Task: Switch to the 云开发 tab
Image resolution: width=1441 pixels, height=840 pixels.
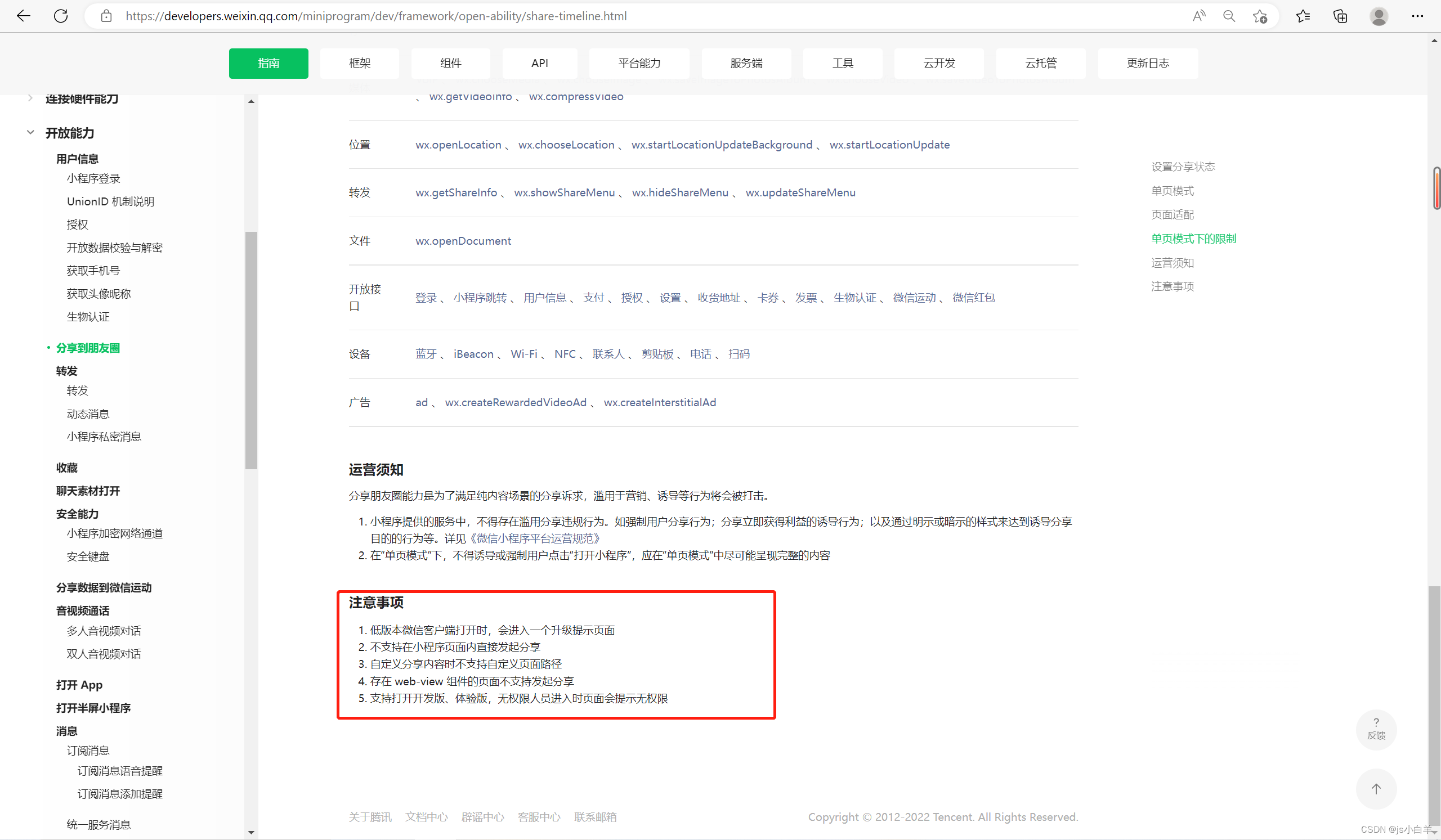Action: (x=938, y=64)
